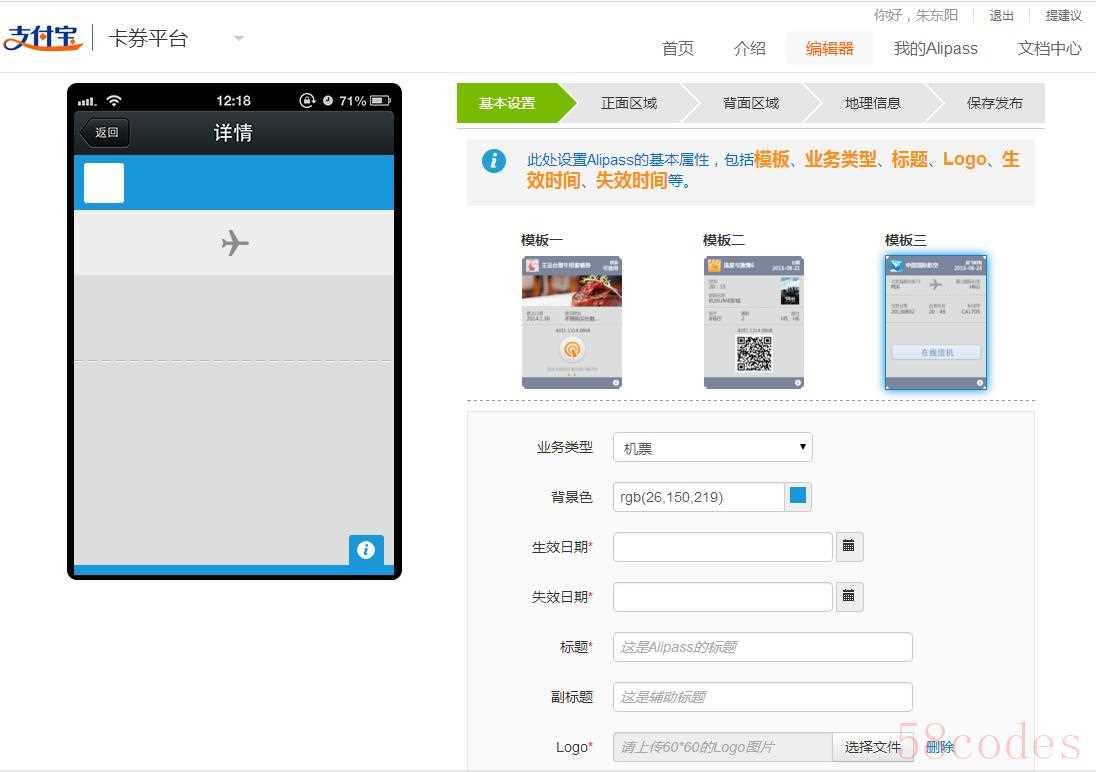The height and width of the screenshot is (772, 1096).
Task: Click the Logo file path field
Action: pos(723,747)
